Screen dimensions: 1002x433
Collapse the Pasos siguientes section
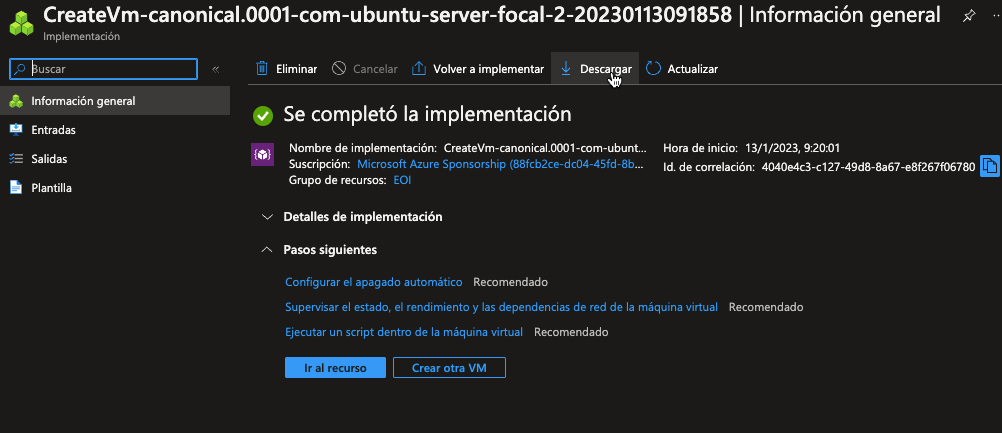[267, 250]
